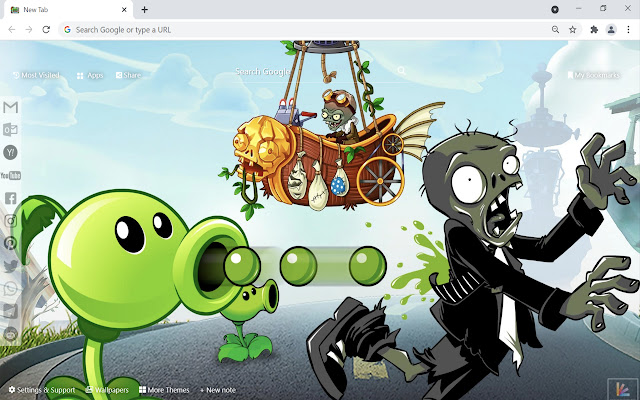Click the Share link
The height and width of the screenshot is (400, 640).
pos(128,75)
